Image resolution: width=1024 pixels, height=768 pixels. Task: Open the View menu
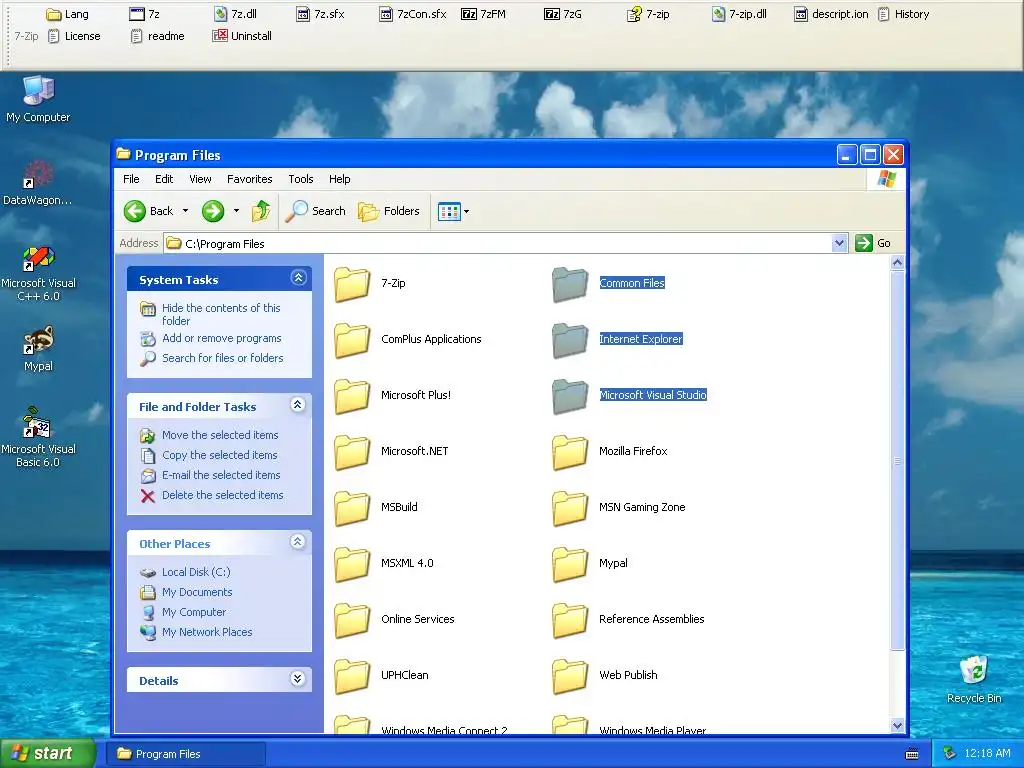[200, 179]
